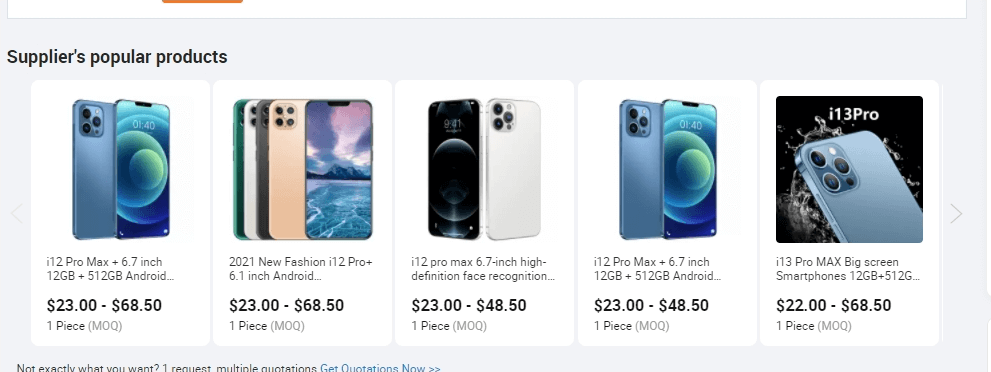Open the i13Pro splash image
991x372 pixels.
click(849, 169)
